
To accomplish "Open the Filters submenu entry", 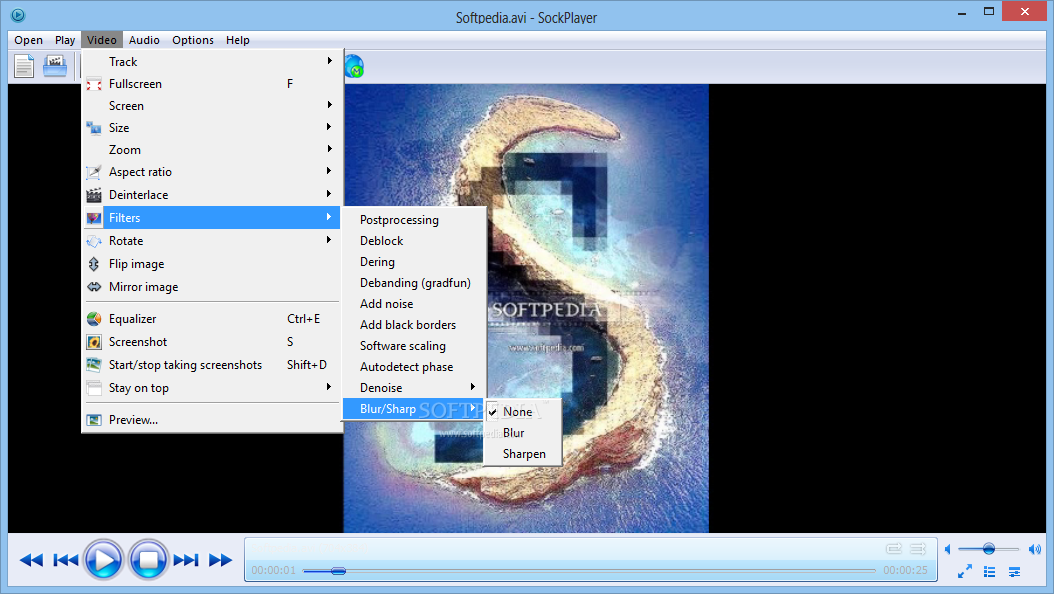I will click(212, 218).
